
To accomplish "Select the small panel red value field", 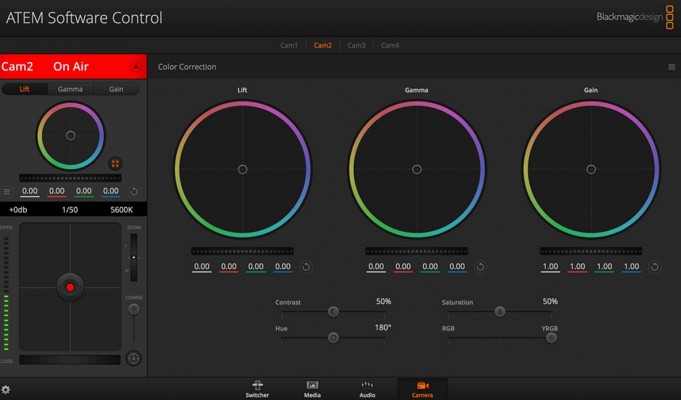I will pos(56,192).
